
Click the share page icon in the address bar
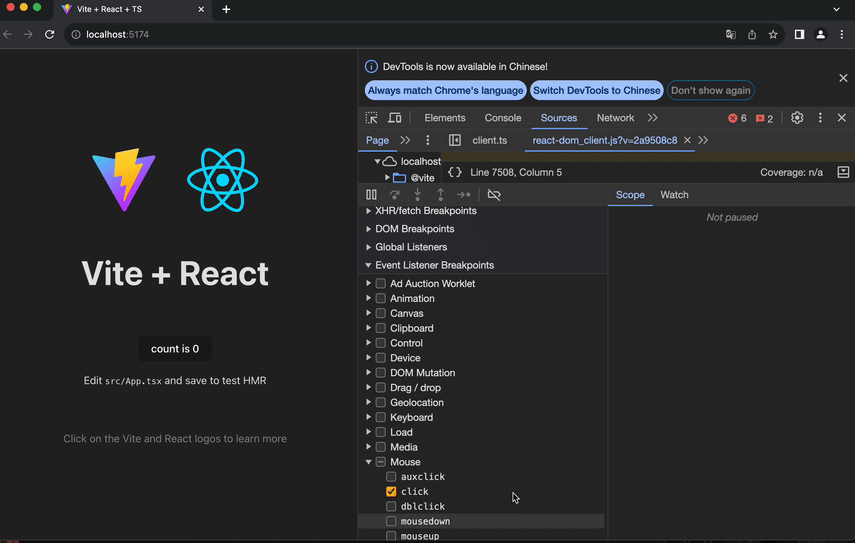click(752, 34)
